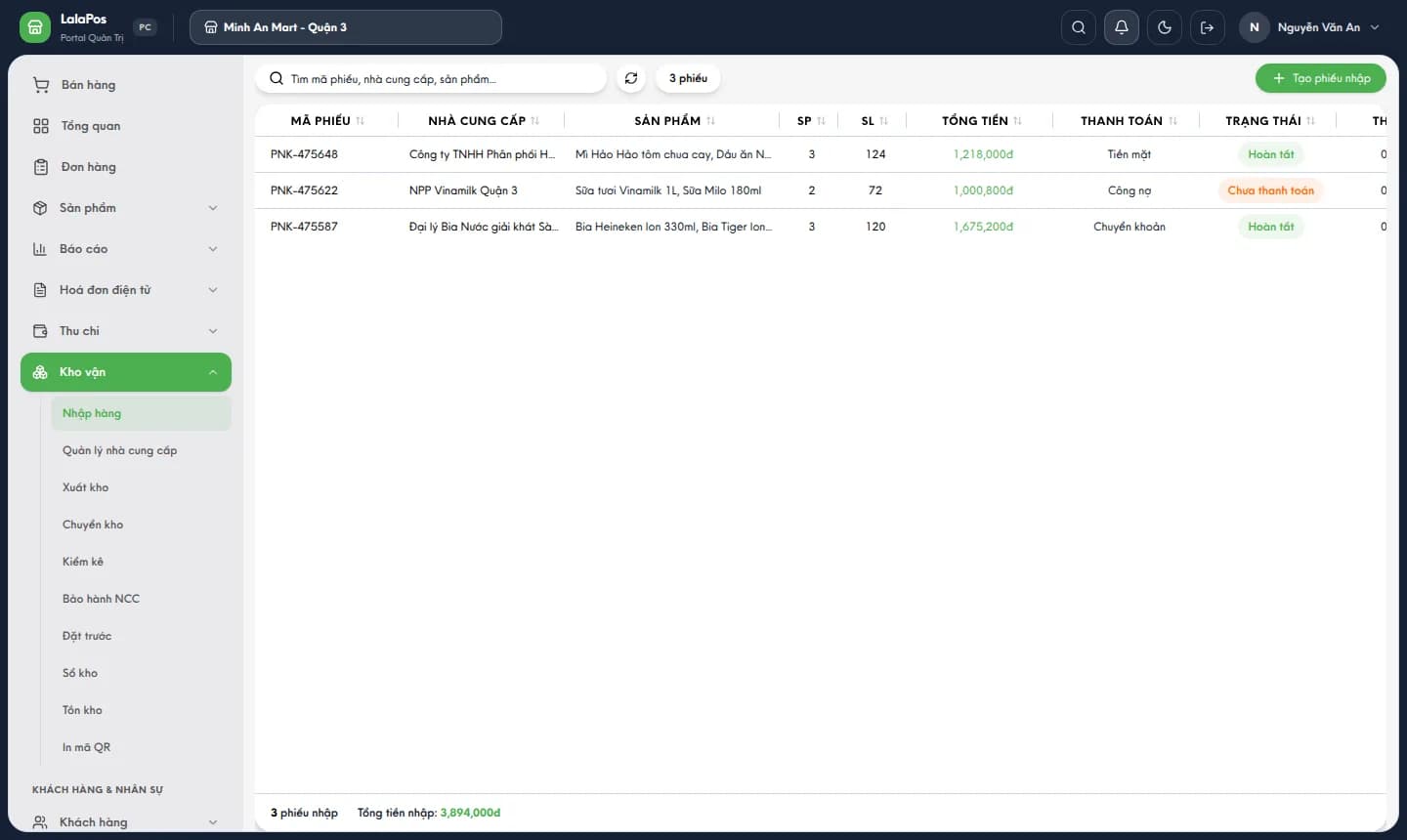Click the PC mode badge near logo
Viewport: 1407px width, 840px height.
point(146,27)
